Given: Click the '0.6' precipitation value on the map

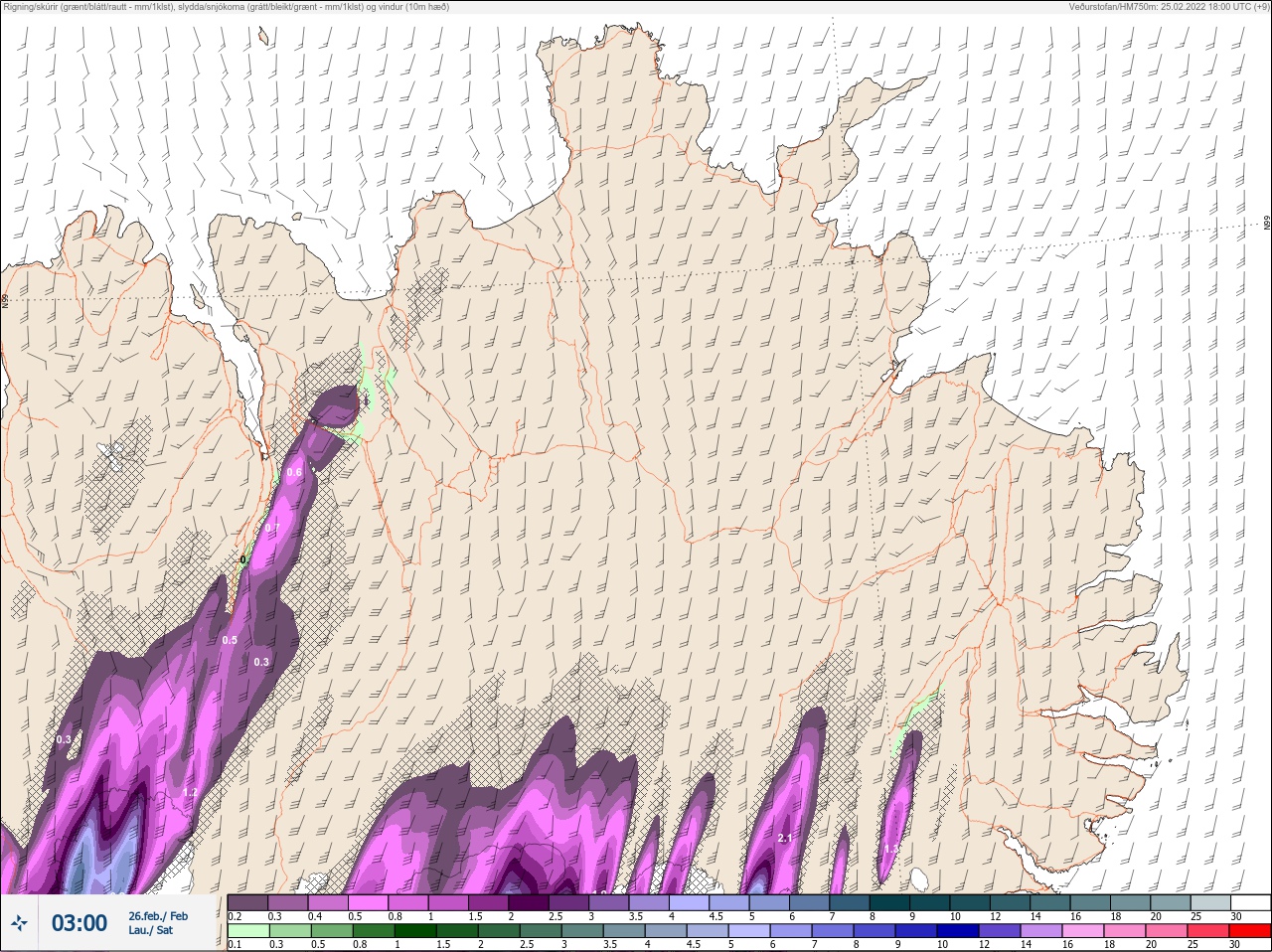Looking at the screenshot, I should click(x=294, y=473).
